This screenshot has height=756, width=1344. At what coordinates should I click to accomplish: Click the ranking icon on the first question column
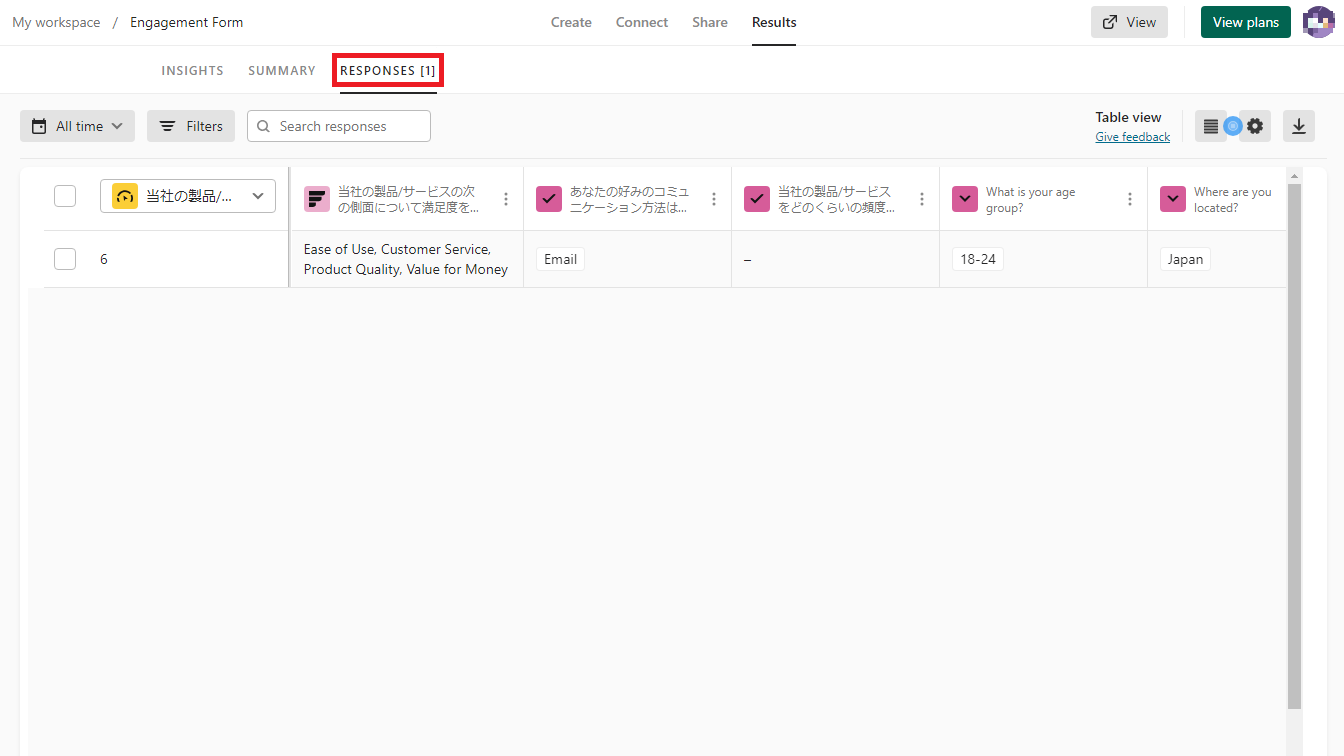pyautogui.click(x=316, y=199)
